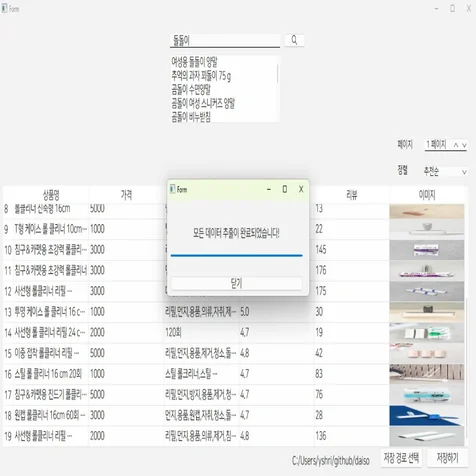Open the 추천순 sort dropdown
Viewport: 476px width, 476px height.
445,172
